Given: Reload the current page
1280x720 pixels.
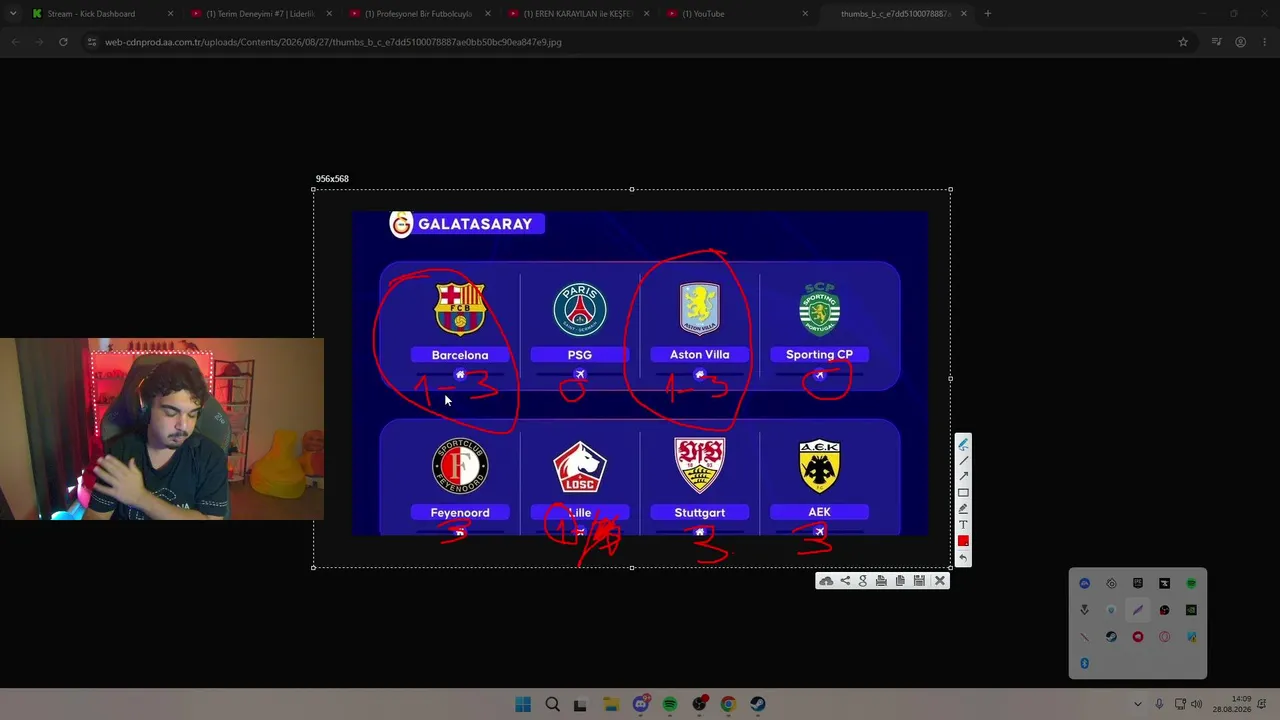Looking at the screenshot, I should (x=63, y=42).
